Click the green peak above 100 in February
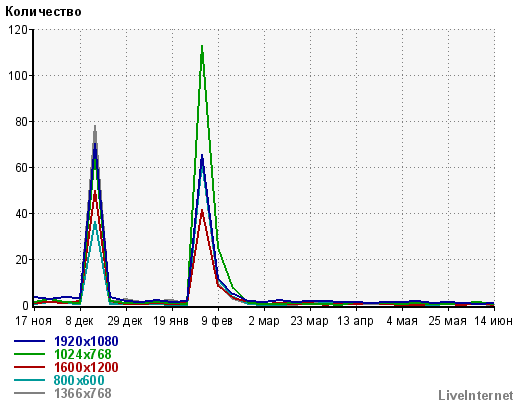 coord(202,47)
